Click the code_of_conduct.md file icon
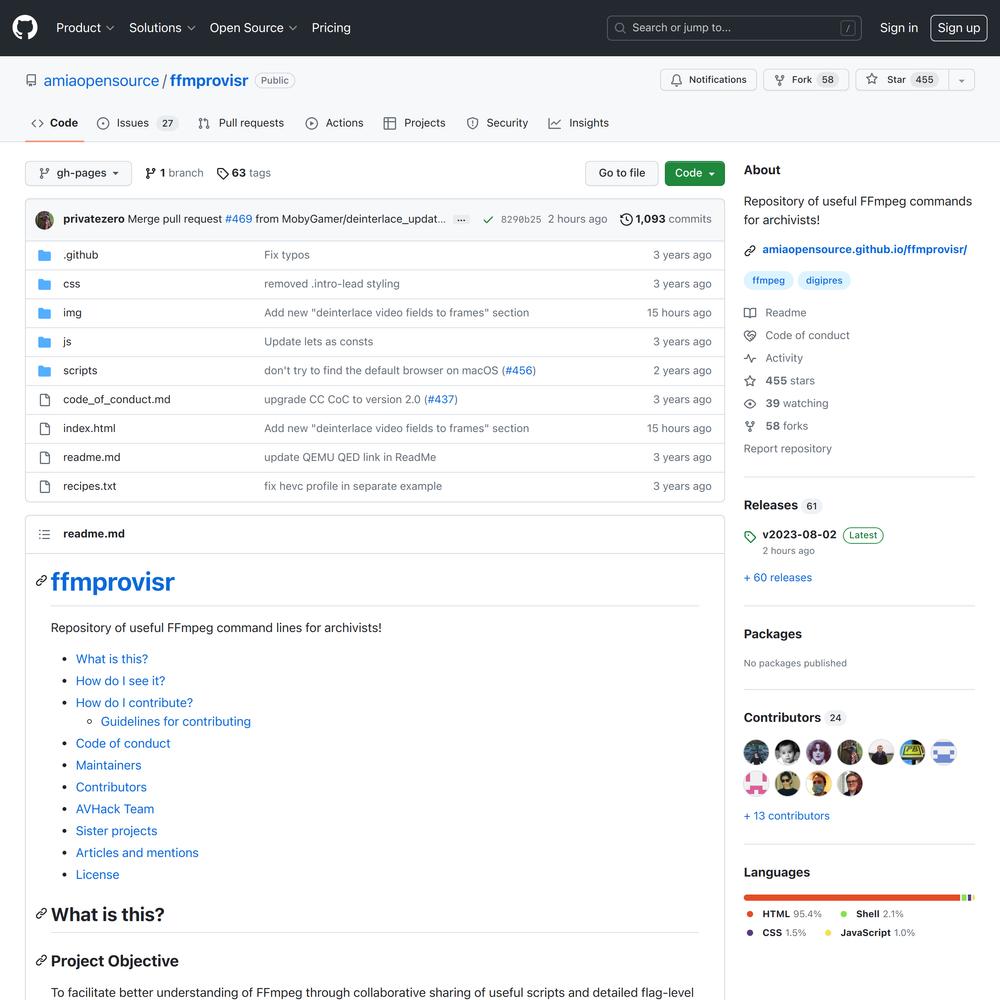1000x1000 pixels. tap(45, 399)
